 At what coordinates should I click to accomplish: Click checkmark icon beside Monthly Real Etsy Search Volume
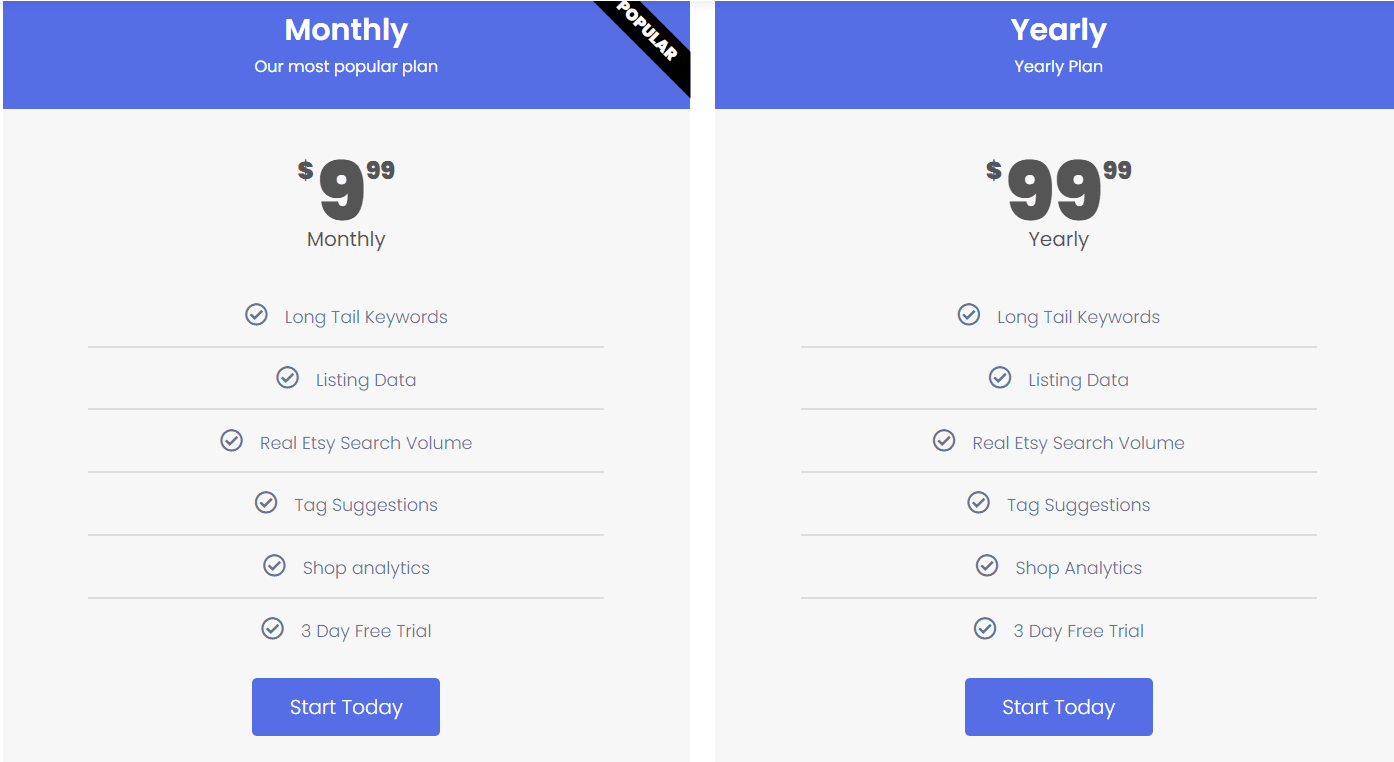(231, 441)
